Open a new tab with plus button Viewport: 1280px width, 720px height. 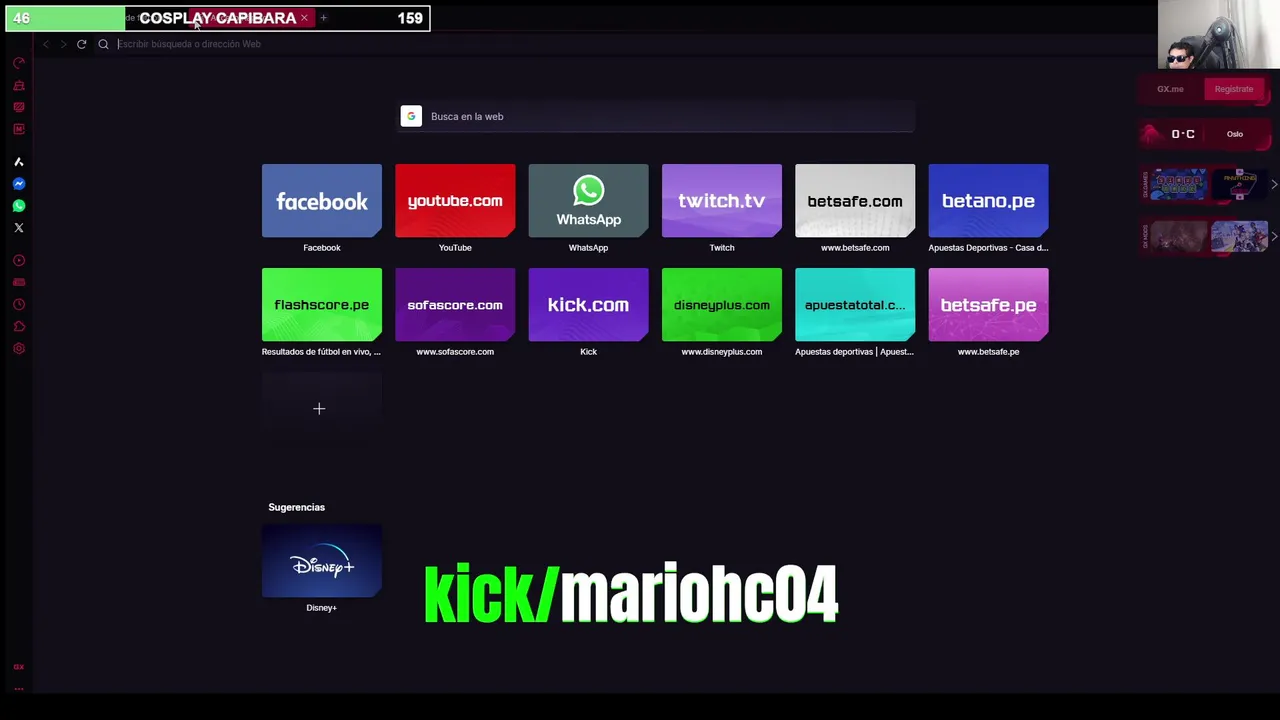(x=323, y=18)
